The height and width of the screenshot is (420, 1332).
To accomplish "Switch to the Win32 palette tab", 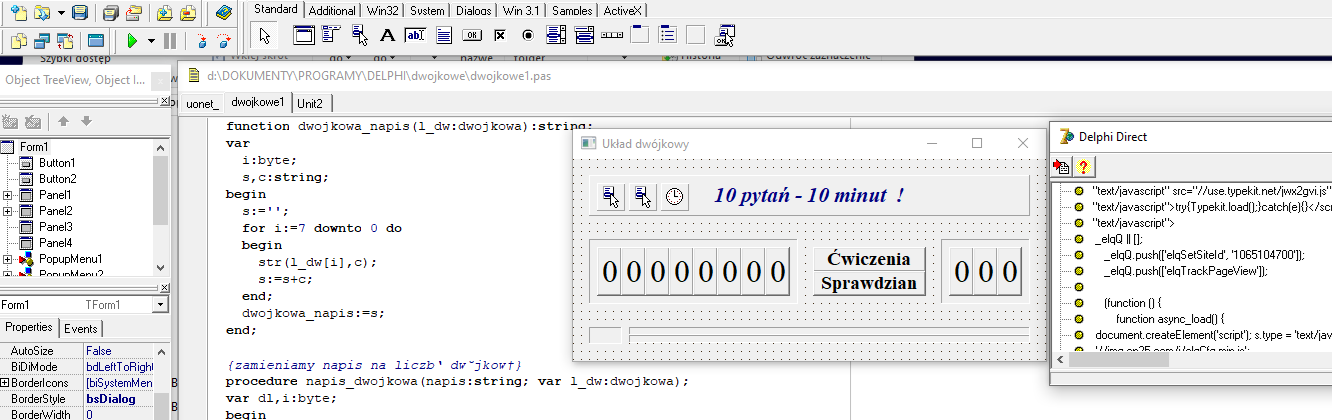I will point(383,10).
